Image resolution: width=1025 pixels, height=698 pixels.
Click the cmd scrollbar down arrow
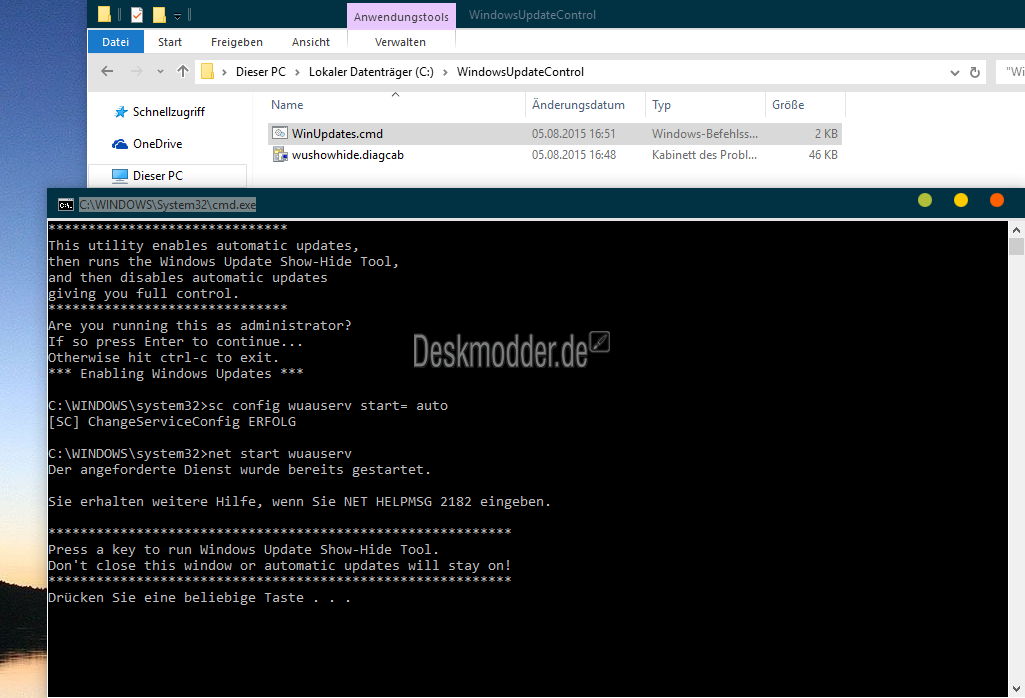pos(1016,689)
